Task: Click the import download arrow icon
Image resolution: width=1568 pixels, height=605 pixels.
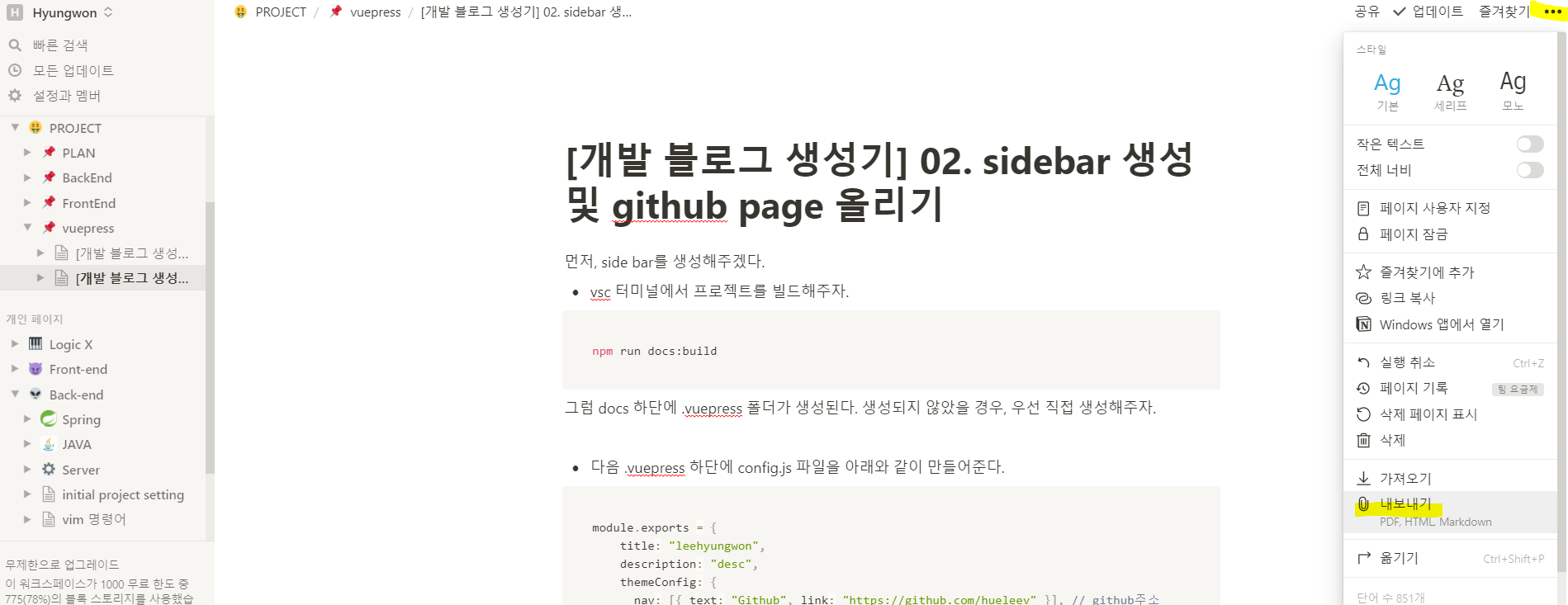Action: click(x=1363, y=478)
